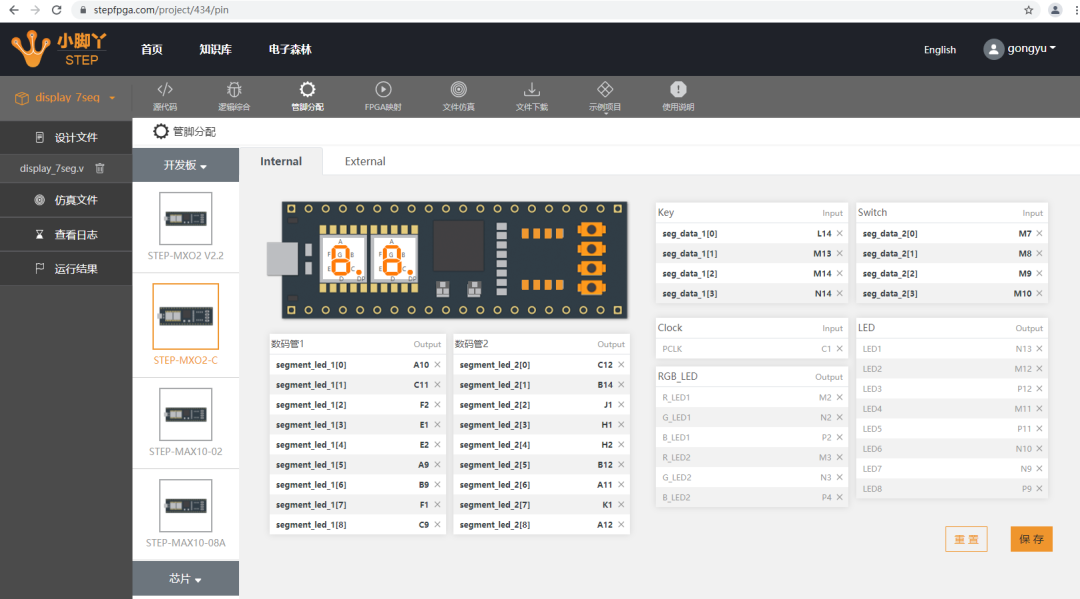Click the logic synthesis chip icon

234,90
